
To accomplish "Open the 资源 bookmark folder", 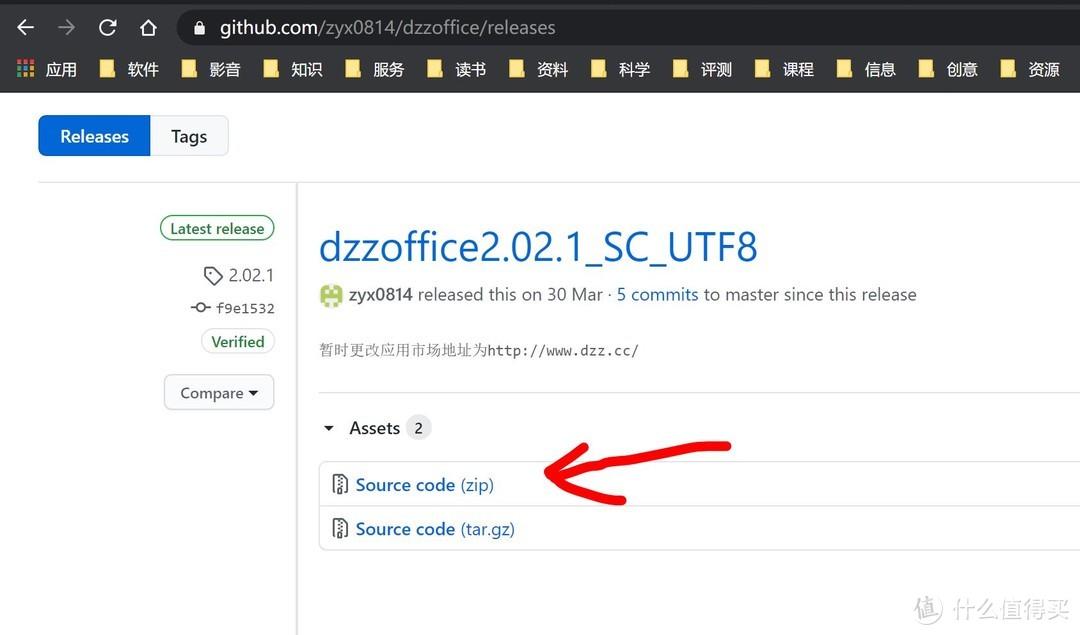I will tap(1030, 69).
